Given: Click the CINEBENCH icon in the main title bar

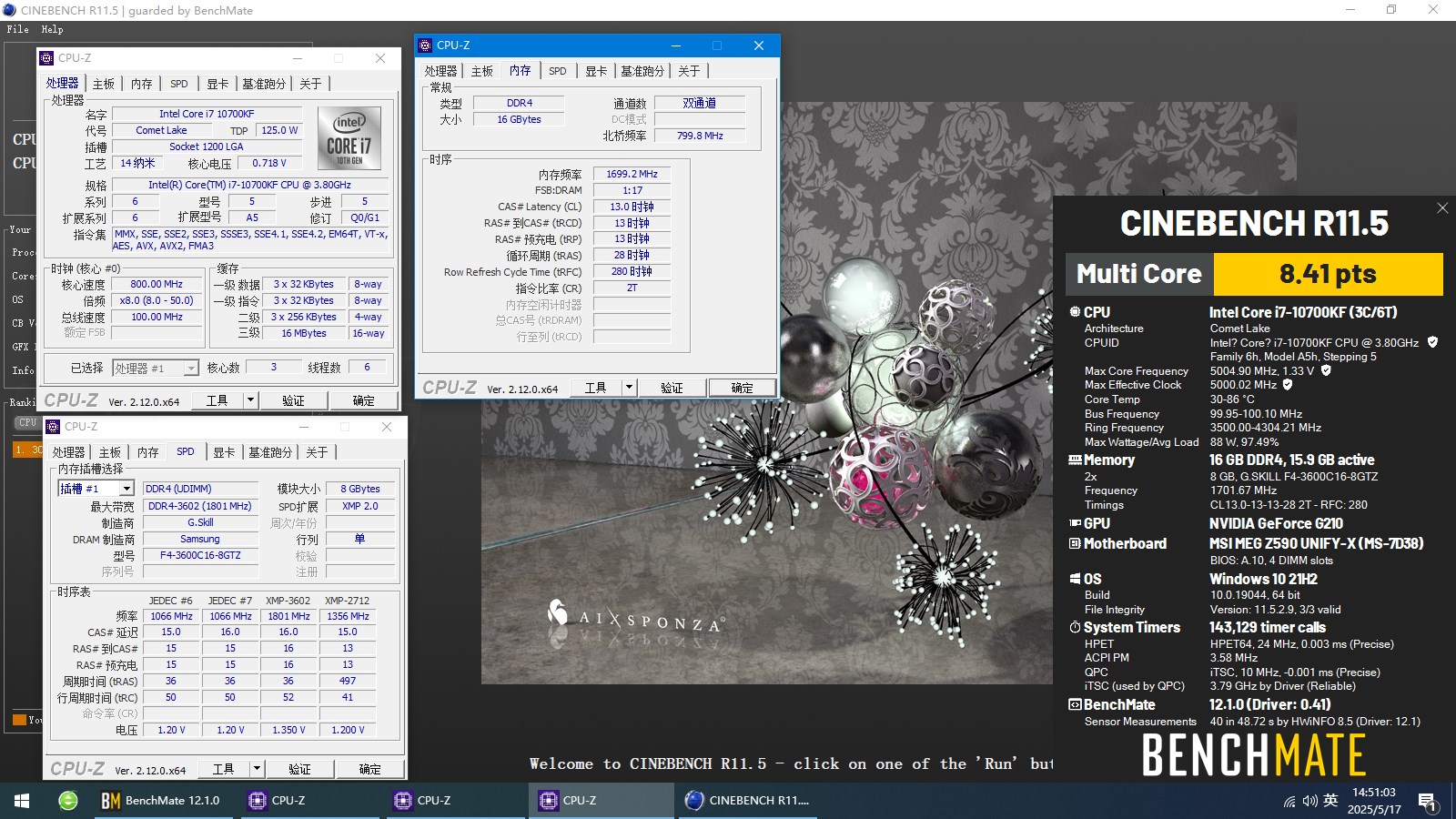Looking at the screenshot, I should (9, 10).
